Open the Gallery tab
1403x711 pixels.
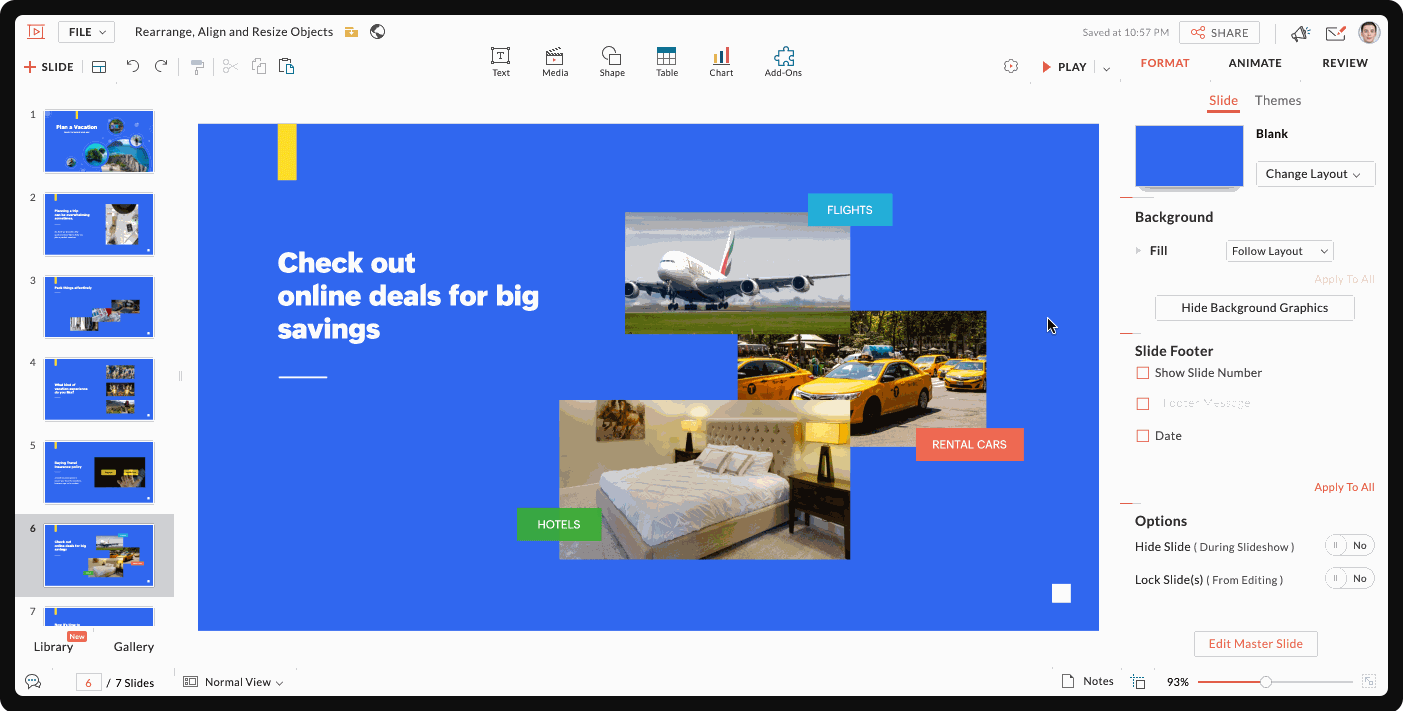coord(134,647)
